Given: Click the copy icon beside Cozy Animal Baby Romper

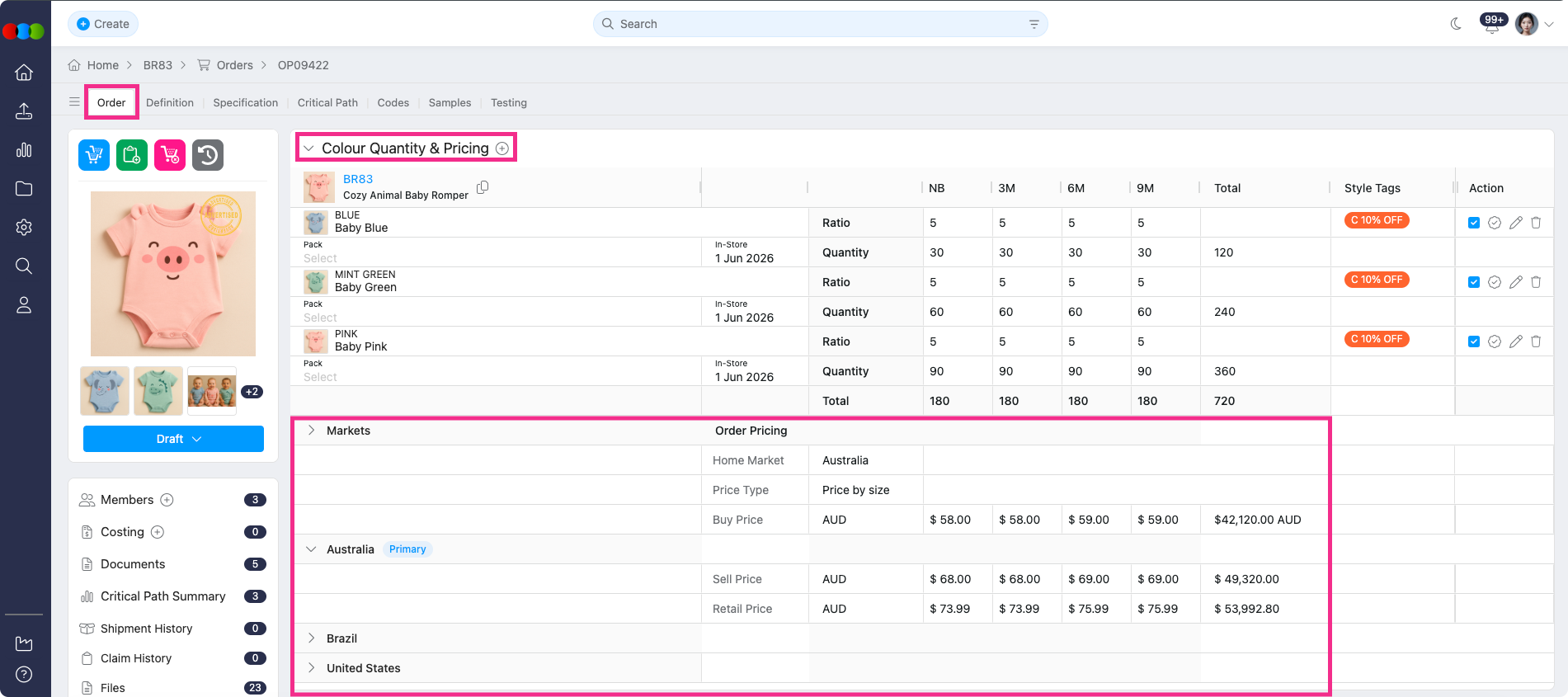Looking at the screenshot, I should tap(483, 187).
